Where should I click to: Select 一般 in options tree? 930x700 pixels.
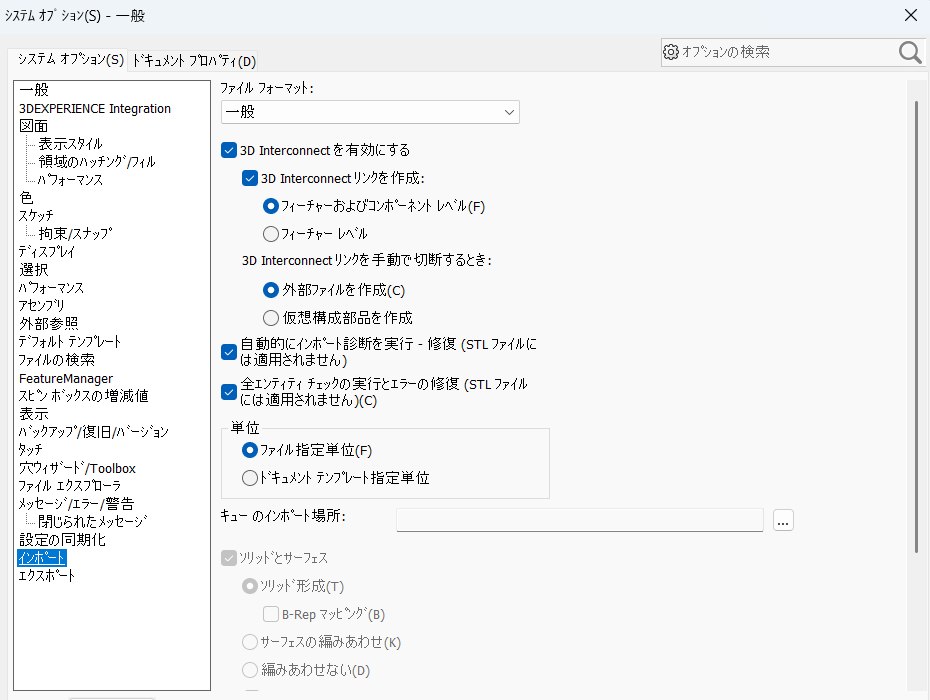pyautogui.click(x=34, y=90)
